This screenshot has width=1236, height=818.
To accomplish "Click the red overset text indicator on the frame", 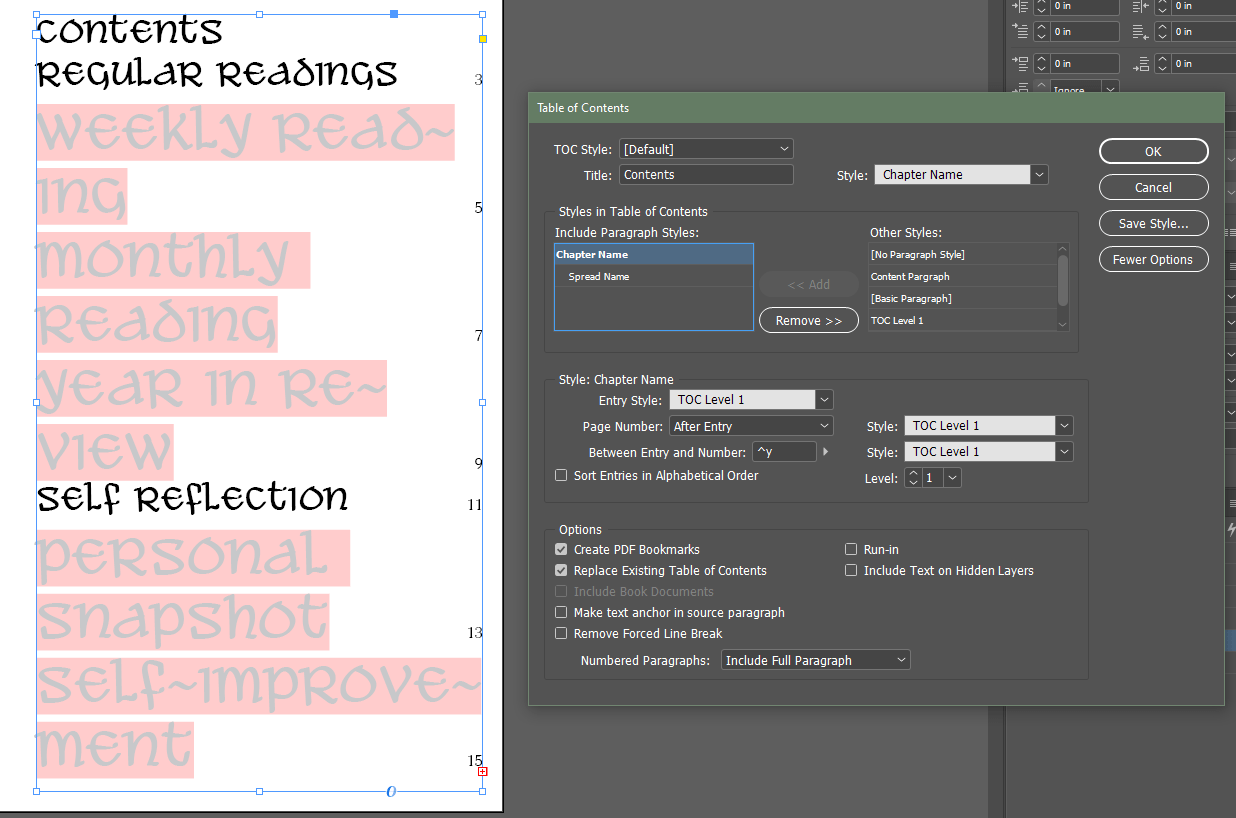I will (483, 771).
